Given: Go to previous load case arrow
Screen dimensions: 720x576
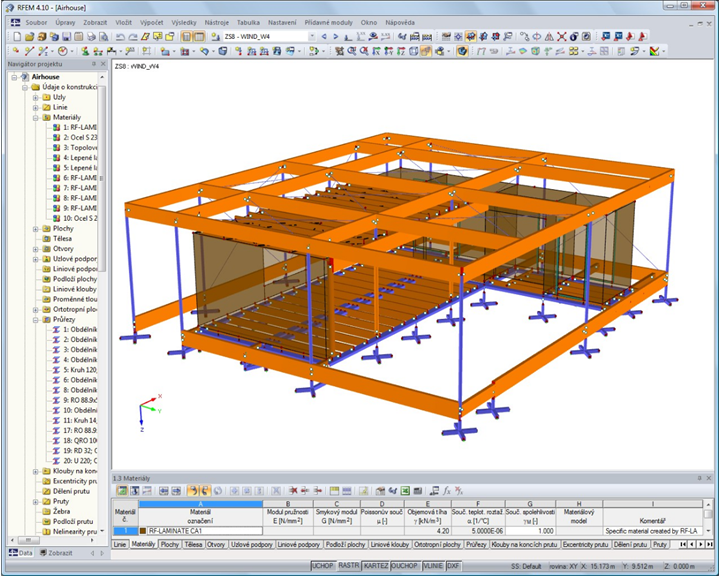Looking at the screenshot, I should pos(324,36).
